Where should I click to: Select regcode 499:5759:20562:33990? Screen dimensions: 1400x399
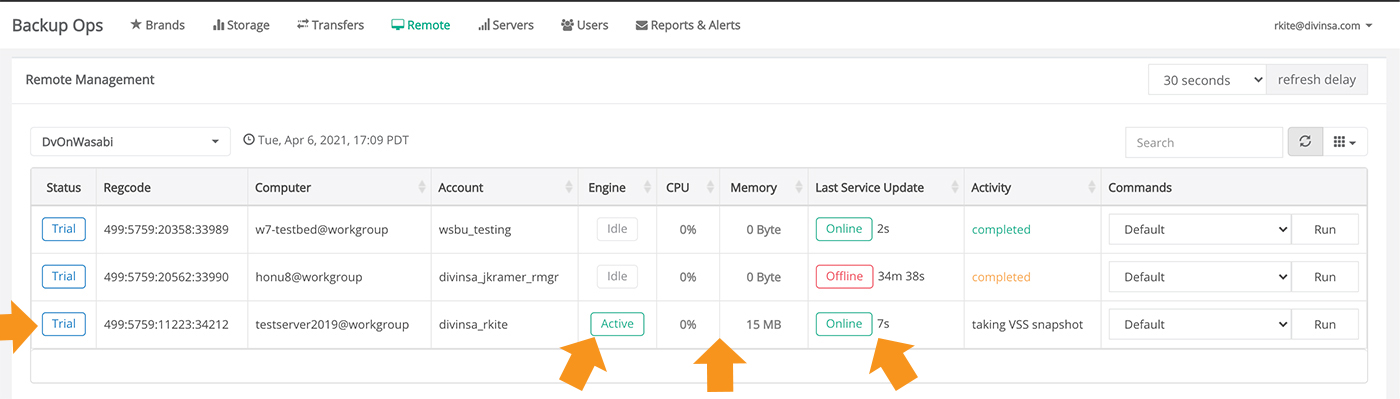(166, 277)
